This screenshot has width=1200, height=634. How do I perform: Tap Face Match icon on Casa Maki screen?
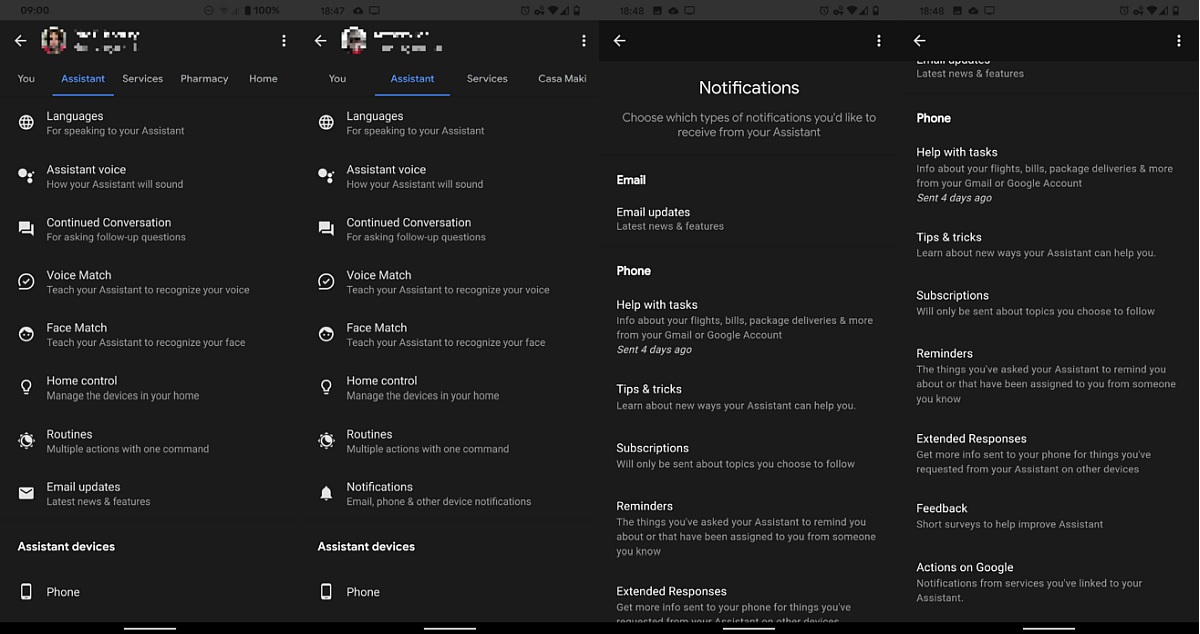coord(326,334)
